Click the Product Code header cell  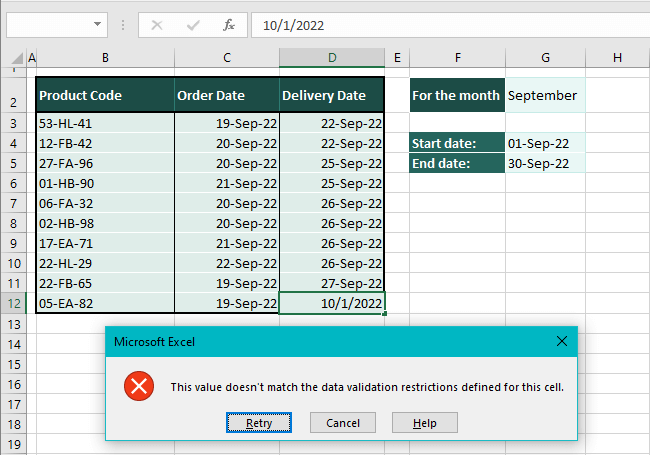tap(105, 96)
